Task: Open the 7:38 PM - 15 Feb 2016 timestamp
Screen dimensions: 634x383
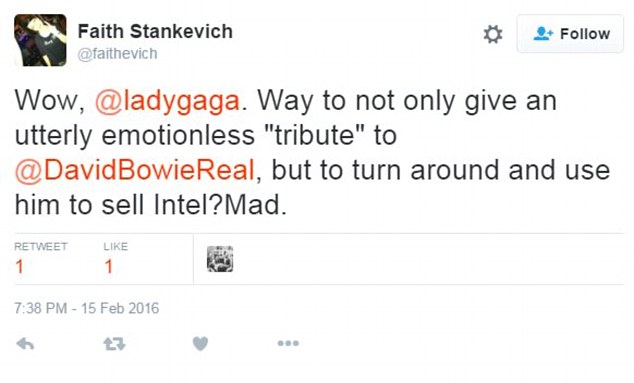Action: (87, 308)
